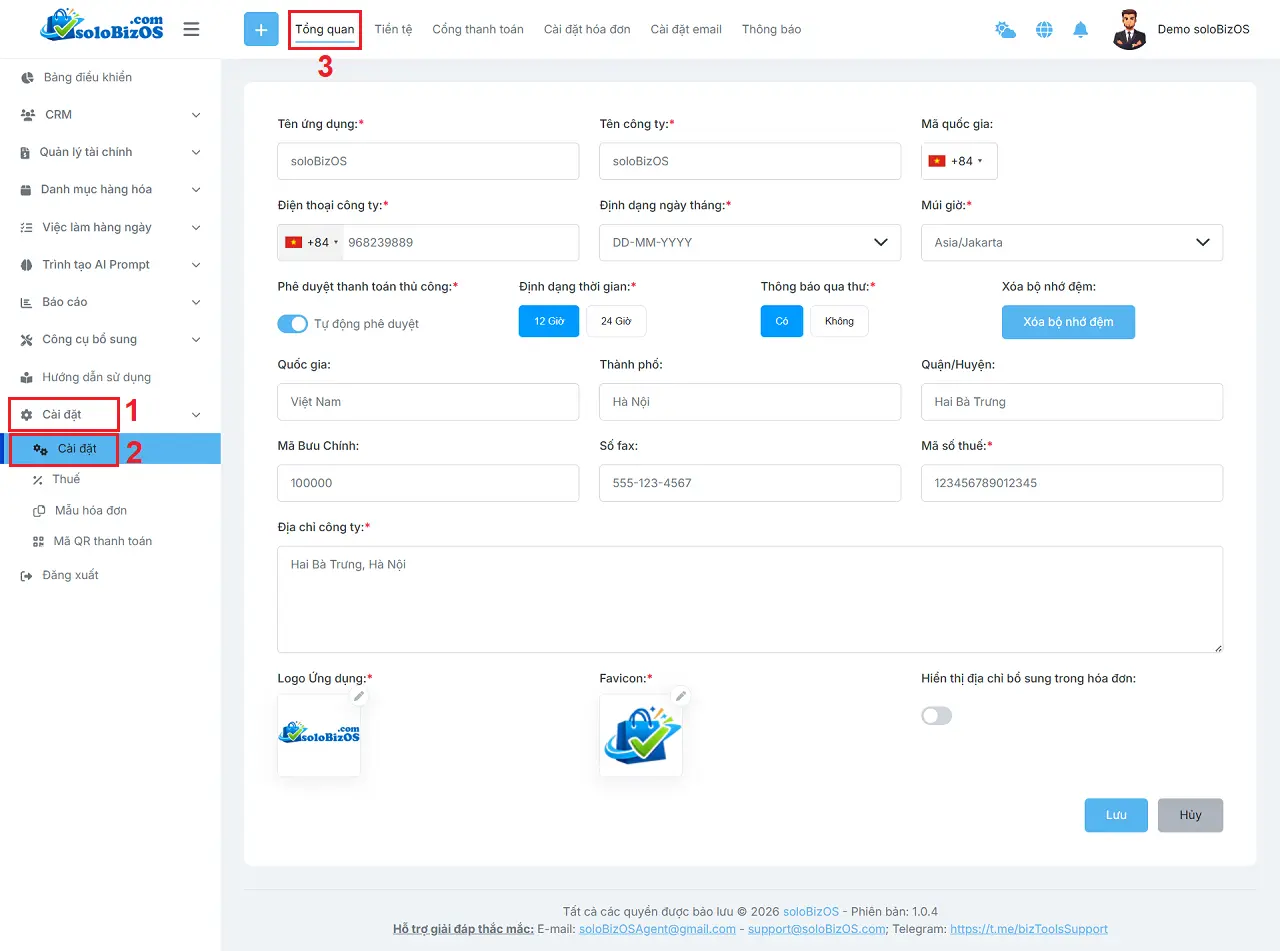Expand the Việc làm hàng ngày menu
The height and width of the screenshot is (951, 1280).
[x=196, y=227]
